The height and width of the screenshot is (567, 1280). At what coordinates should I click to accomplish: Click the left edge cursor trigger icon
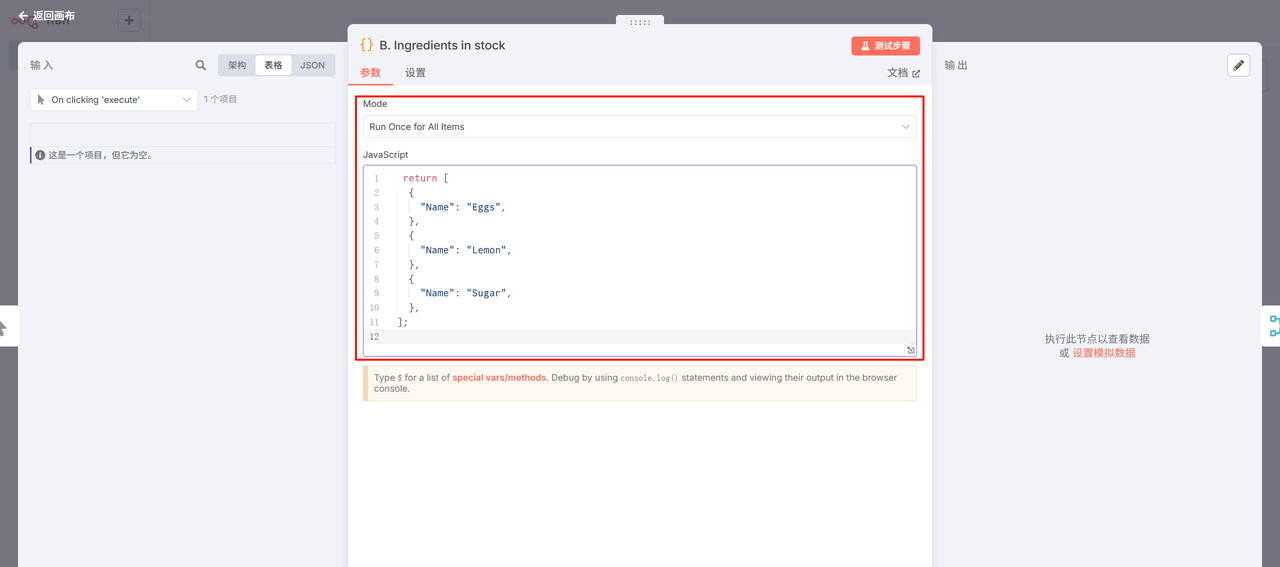tap(3, 327)
